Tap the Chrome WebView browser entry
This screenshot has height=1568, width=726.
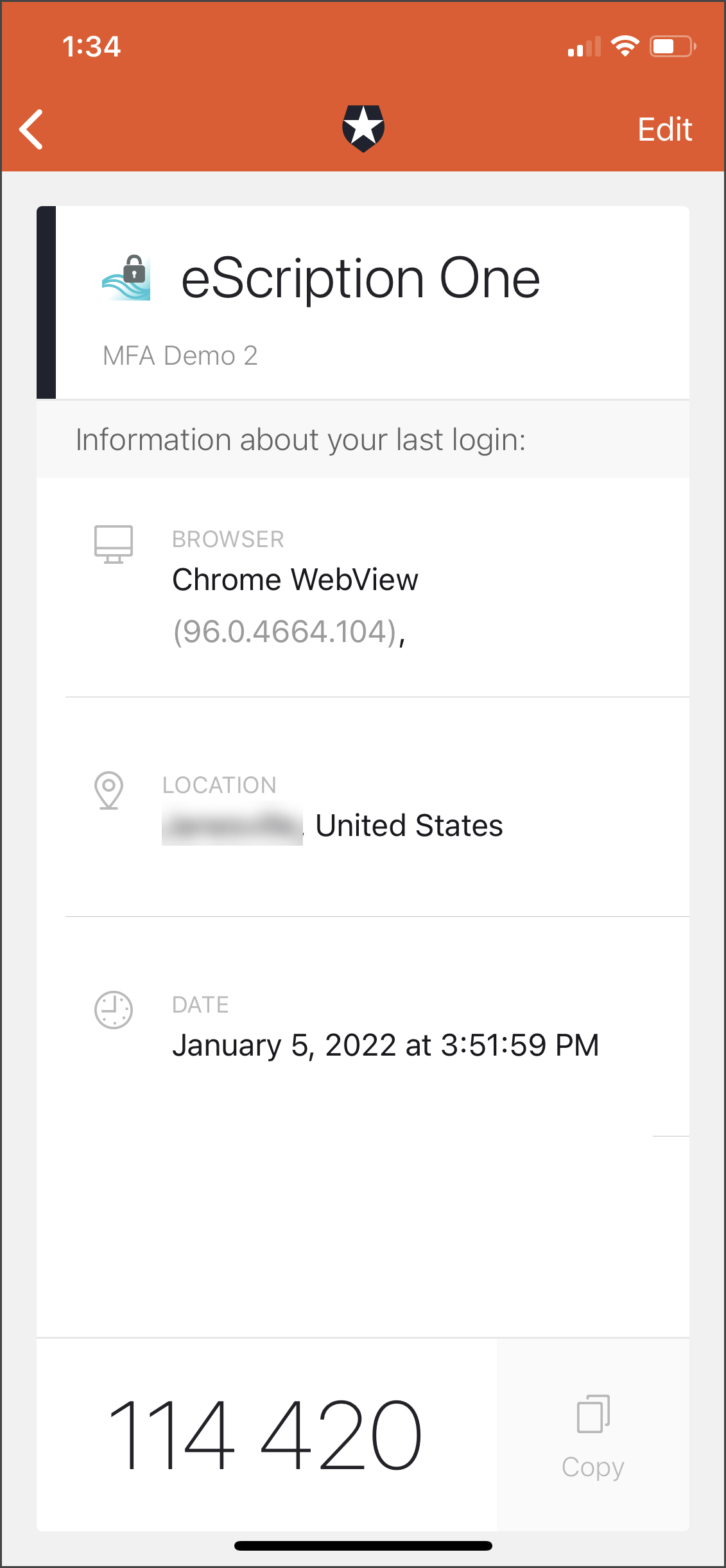pyautogui.click(x=295, y=580)
